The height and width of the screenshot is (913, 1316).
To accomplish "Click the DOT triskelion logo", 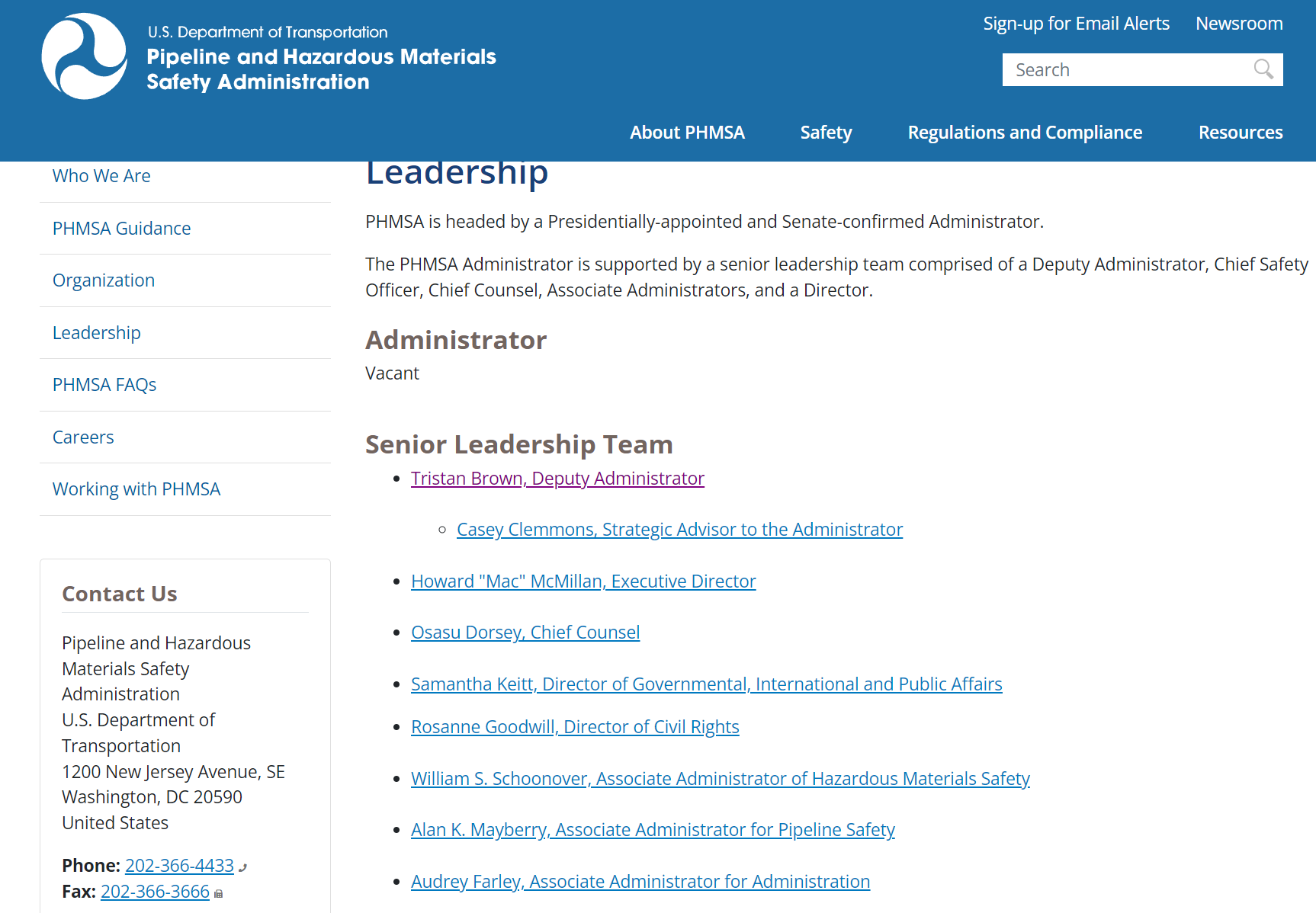I will click(85, 56).
